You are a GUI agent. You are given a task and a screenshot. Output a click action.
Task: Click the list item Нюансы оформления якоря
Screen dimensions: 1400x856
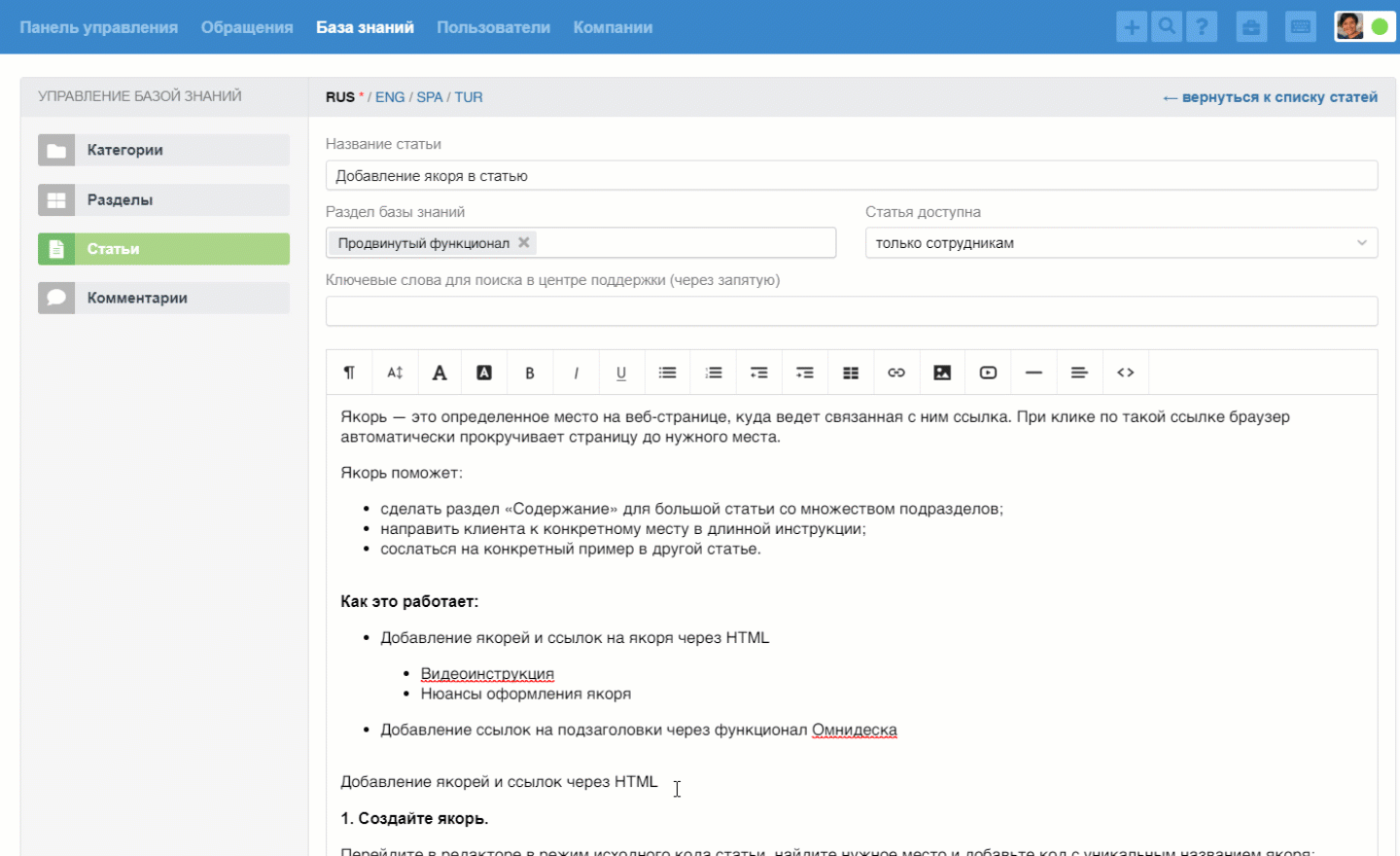(526, 694)
